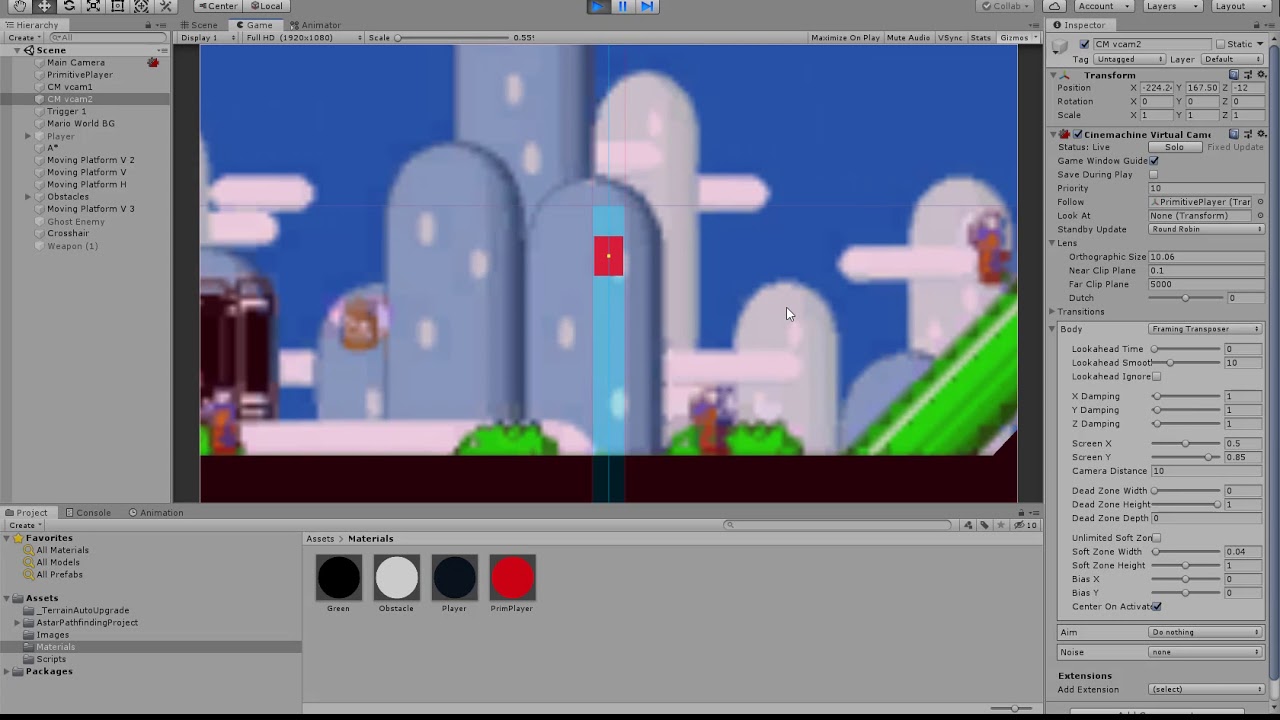The width and height of the screenshot is (1280, 720).
Task: Toggle Game Window Guides checkbox
Action: pos(1154,161)
